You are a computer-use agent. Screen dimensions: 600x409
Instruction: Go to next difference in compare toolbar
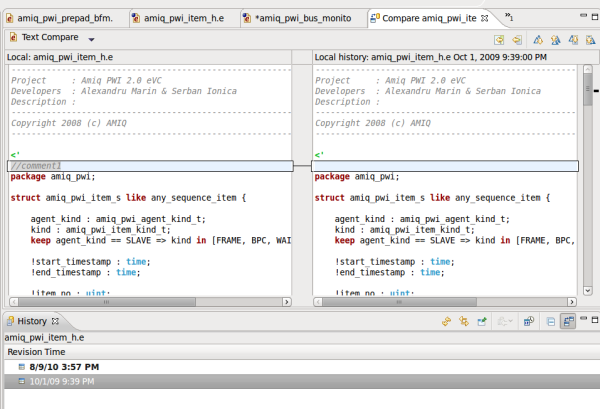(x=538, y=39)
